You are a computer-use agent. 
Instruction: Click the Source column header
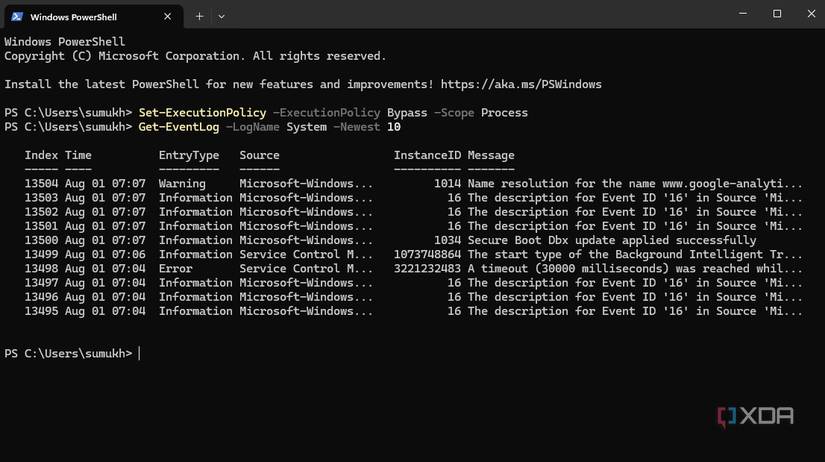(x=259, y=155)
